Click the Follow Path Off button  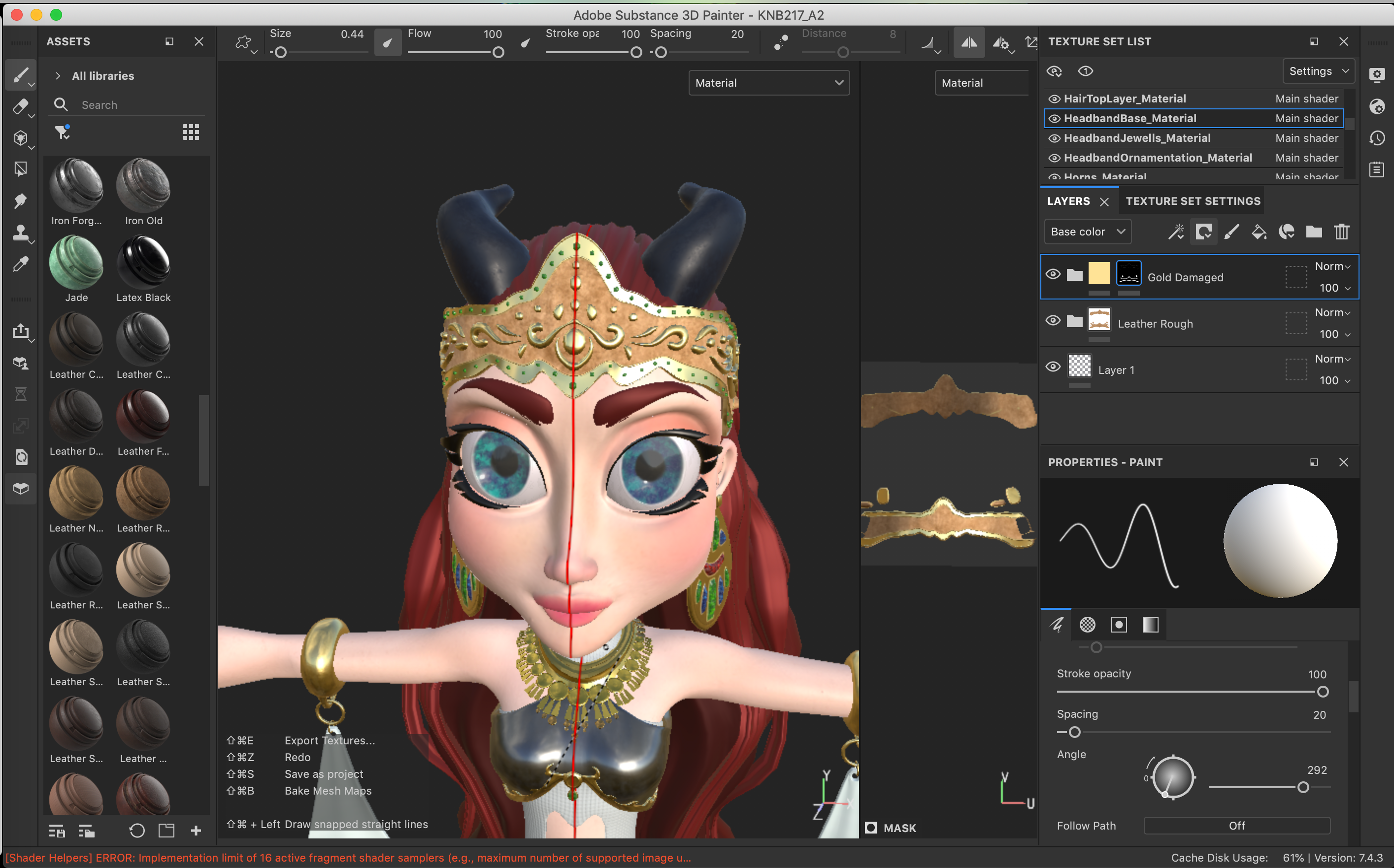(x=1236, y=826)
